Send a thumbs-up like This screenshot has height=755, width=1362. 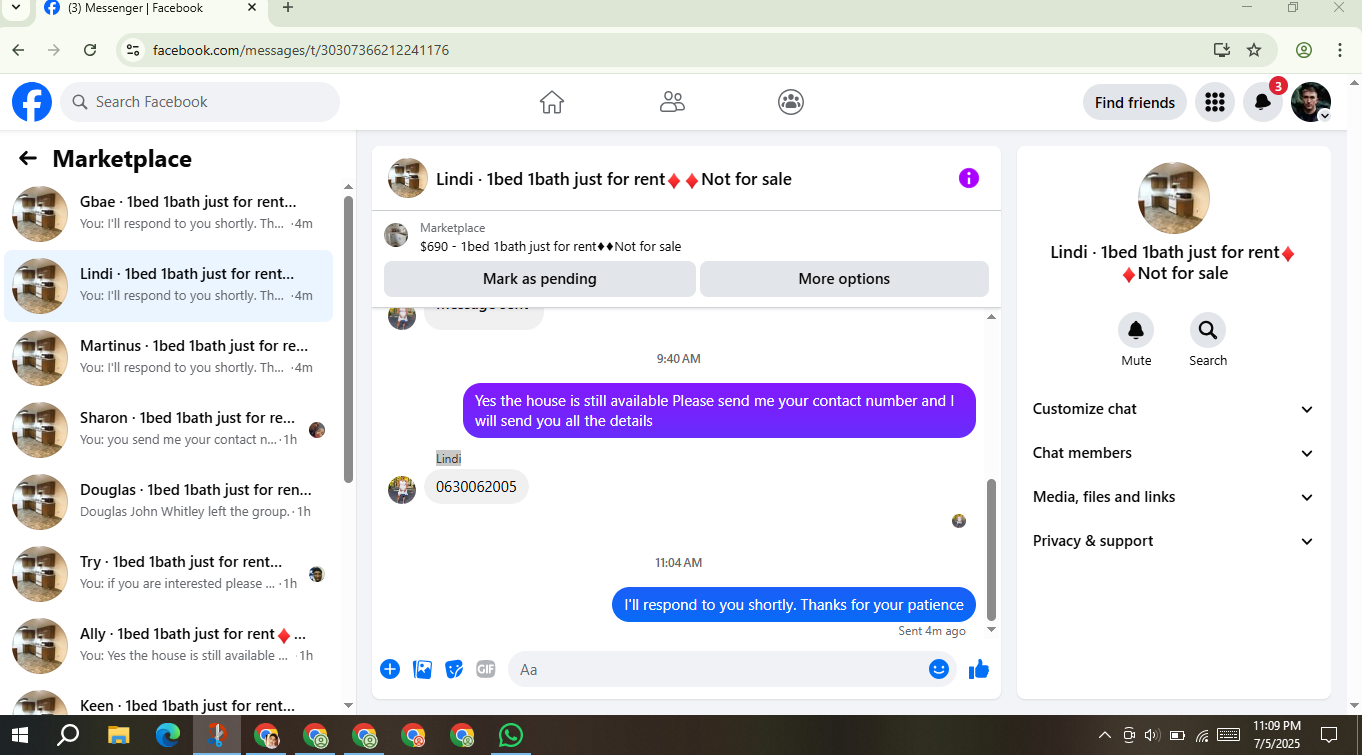coord(979,669)
